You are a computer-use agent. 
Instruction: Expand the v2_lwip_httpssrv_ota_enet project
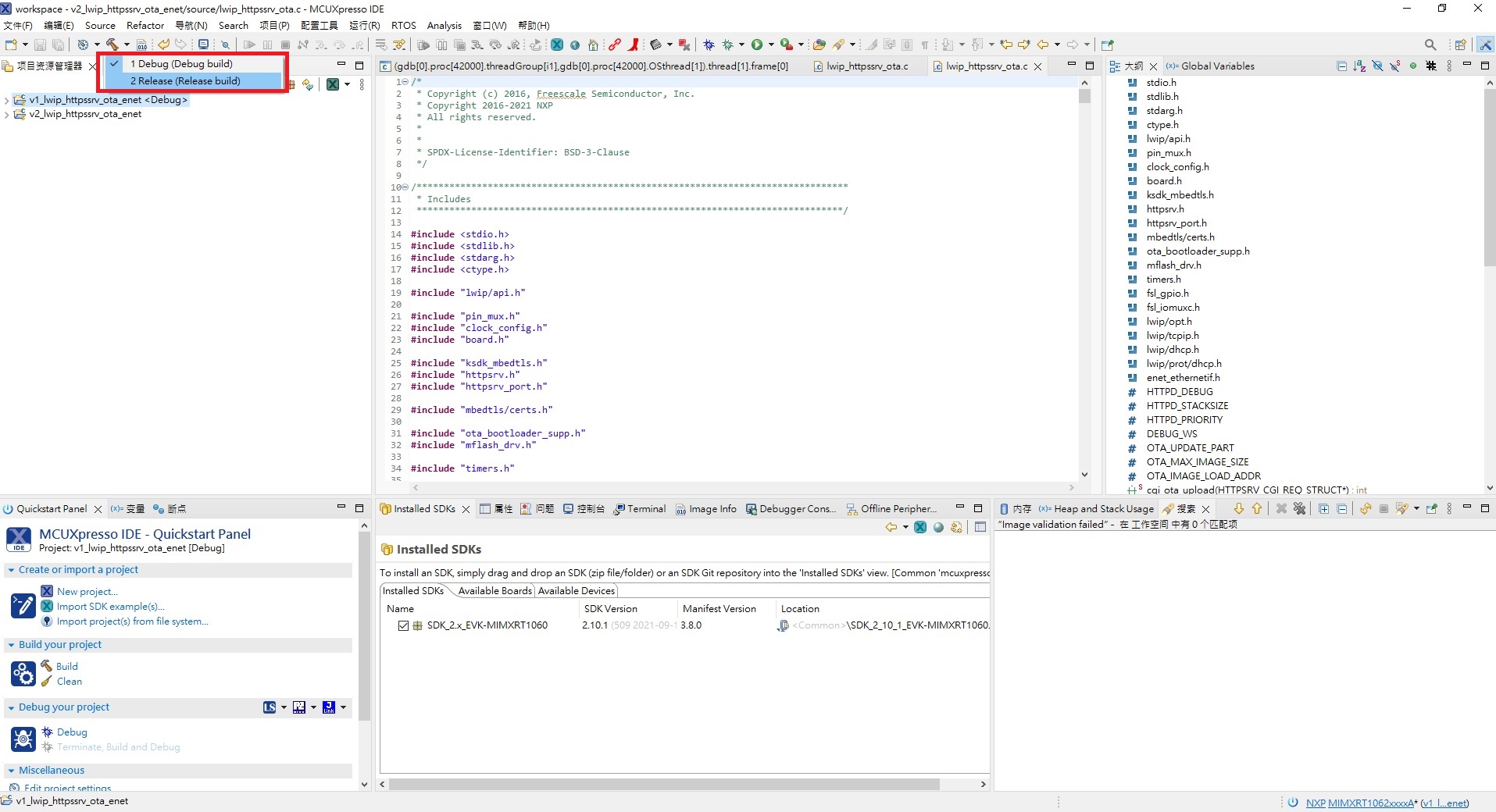(x=7, y=115)
